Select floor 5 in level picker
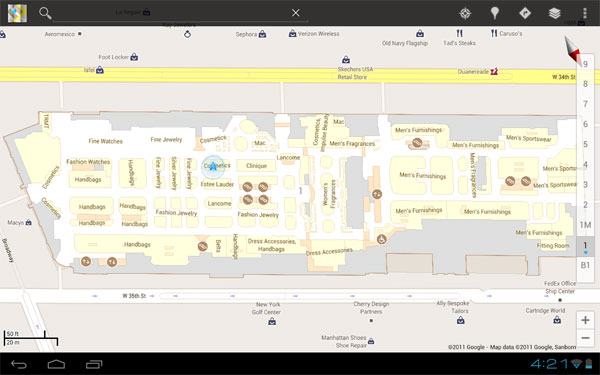The width and height of the screenshot is (600, 375). [585, 144]
